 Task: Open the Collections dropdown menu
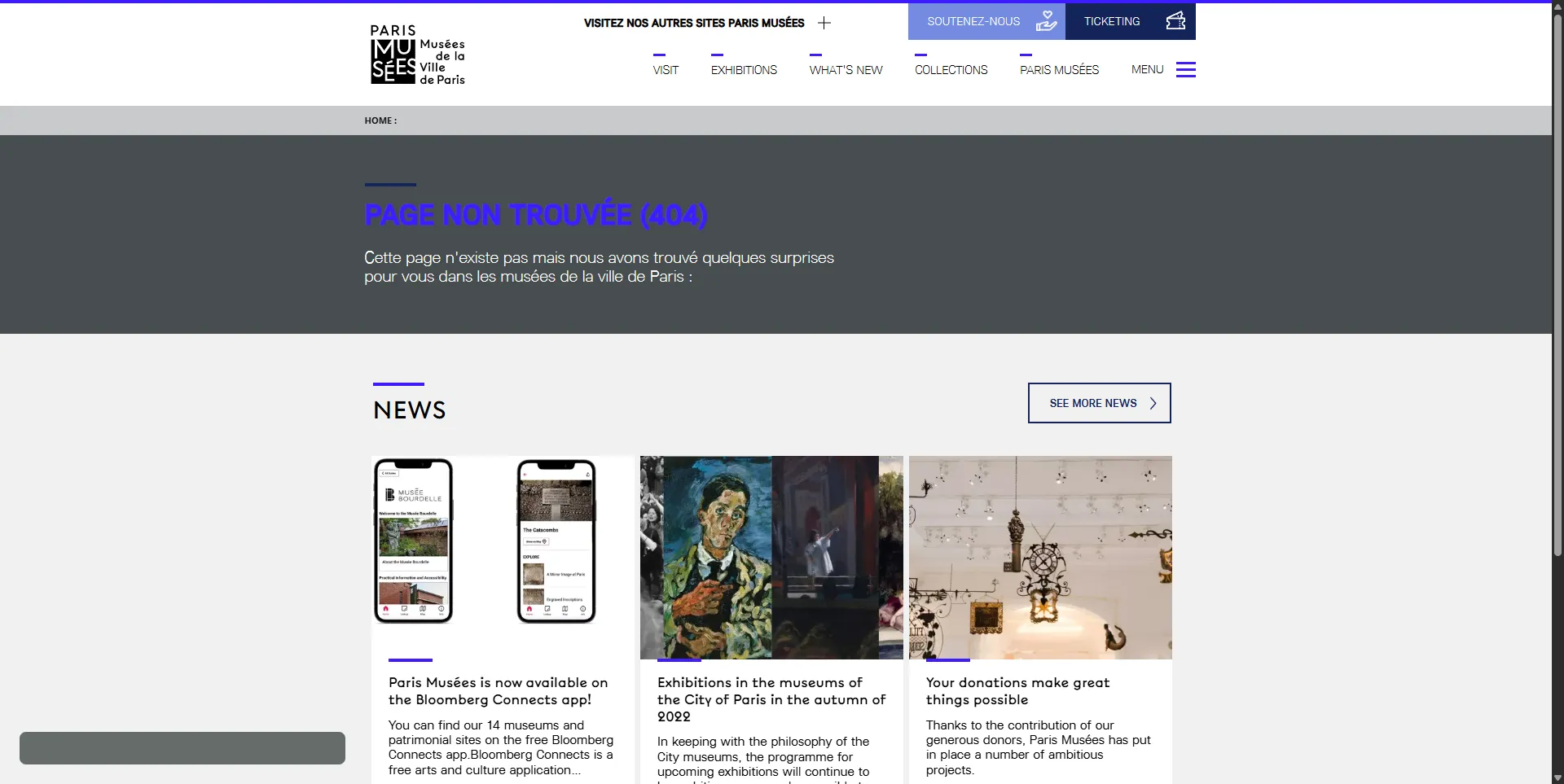951,70
